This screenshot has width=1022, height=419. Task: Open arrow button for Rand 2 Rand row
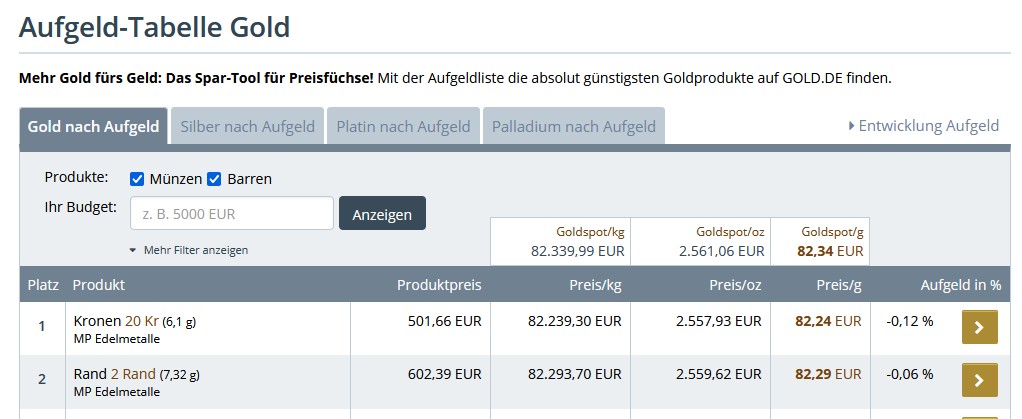tap(979, 380)
